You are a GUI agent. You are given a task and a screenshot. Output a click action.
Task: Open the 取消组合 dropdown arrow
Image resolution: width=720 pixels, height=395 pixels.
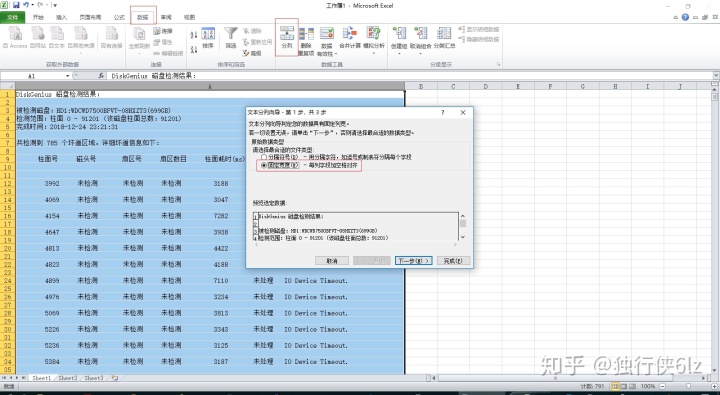pos(421,53)
